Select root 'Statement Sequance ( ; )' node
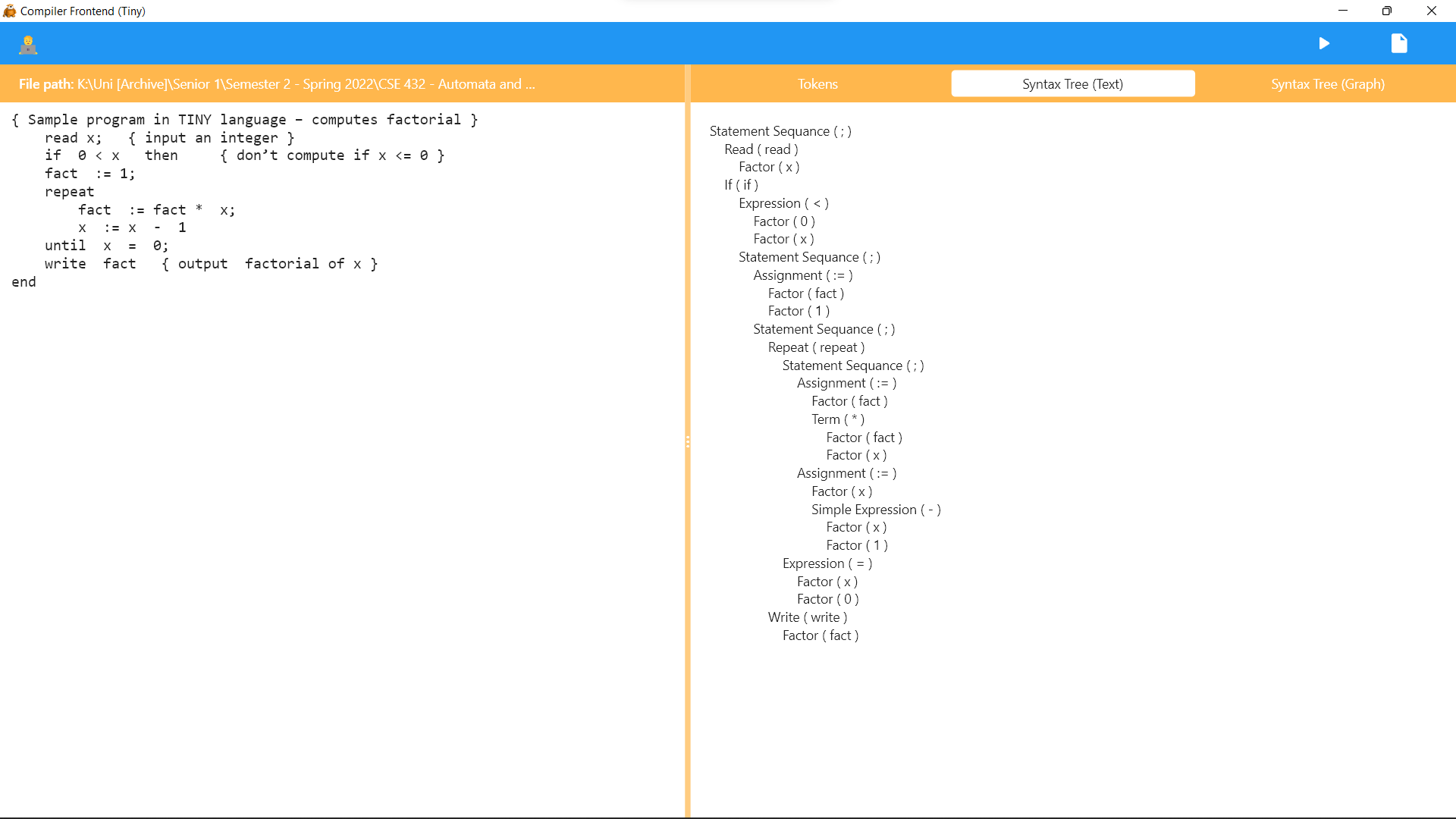The width and height of the screenshot is (1456, 819). tap(780, 131)
